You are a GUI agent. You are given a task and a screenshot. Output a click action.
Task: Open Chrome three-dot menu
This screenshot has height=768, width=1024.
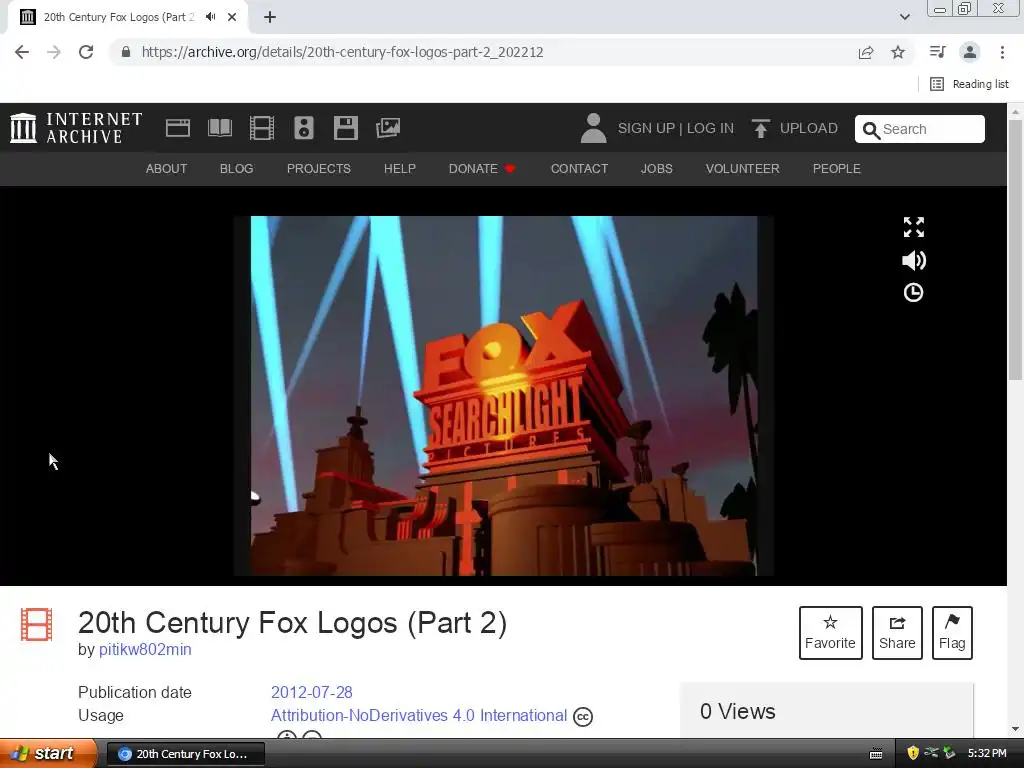coord(1002,52)
